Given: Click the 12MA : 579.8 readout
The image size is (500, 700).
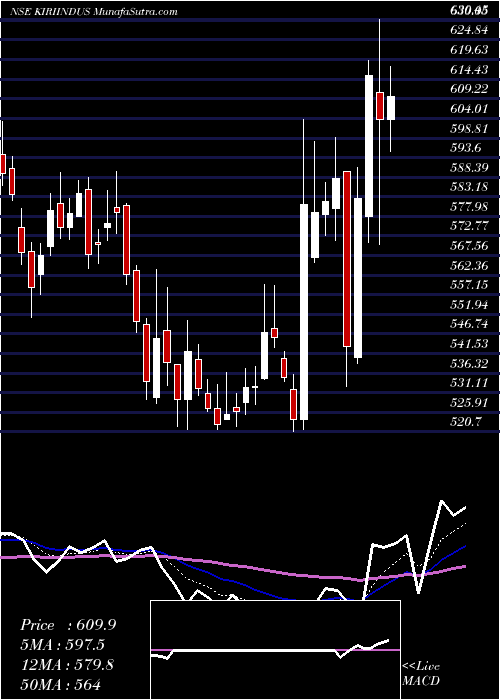Looking at the screenshot, I should pos(67,664).
